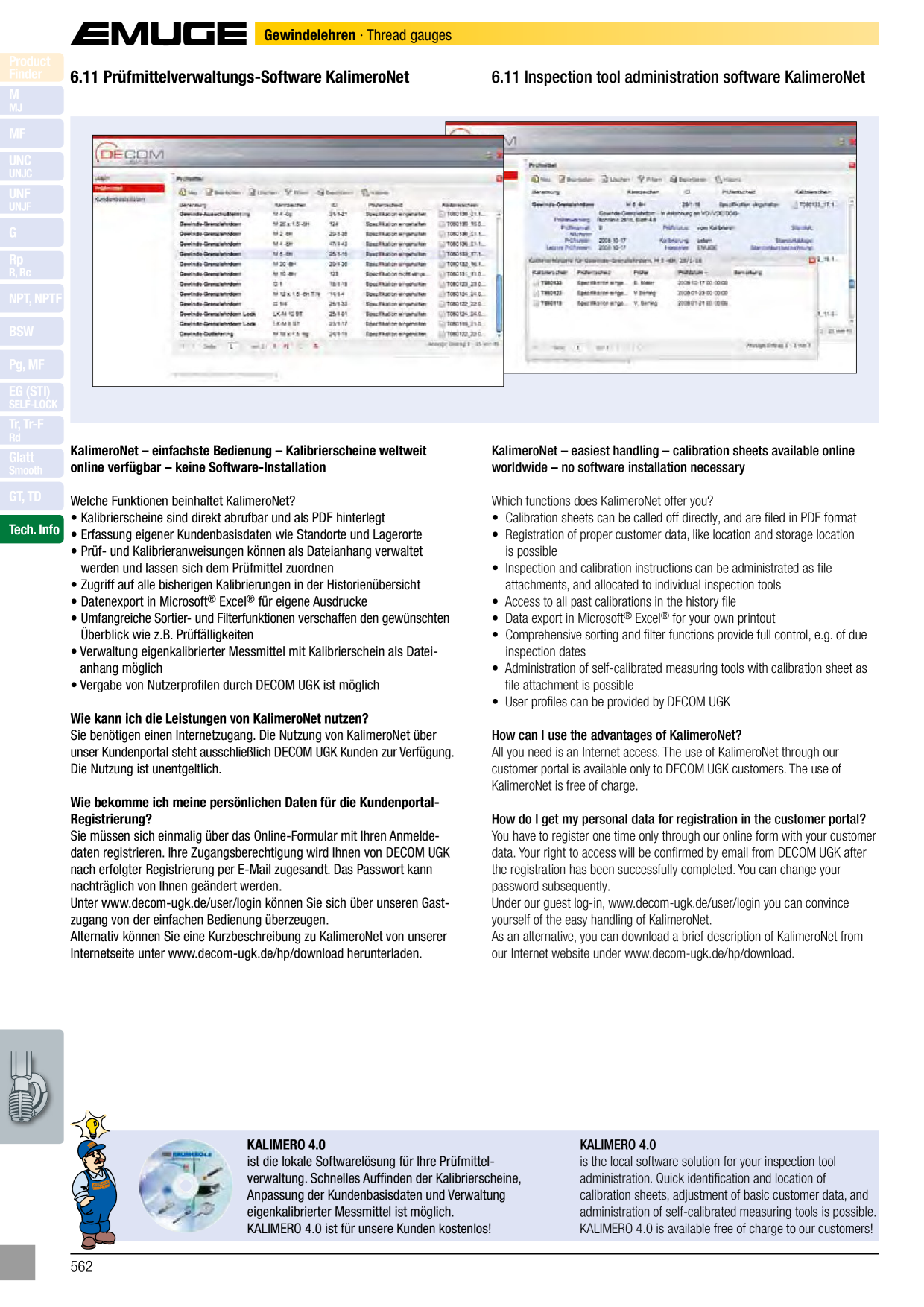The image size is (924, 1307).
Task: Open the Tr, Tr-F Rd side tab
Action: [x=31, y=431]
